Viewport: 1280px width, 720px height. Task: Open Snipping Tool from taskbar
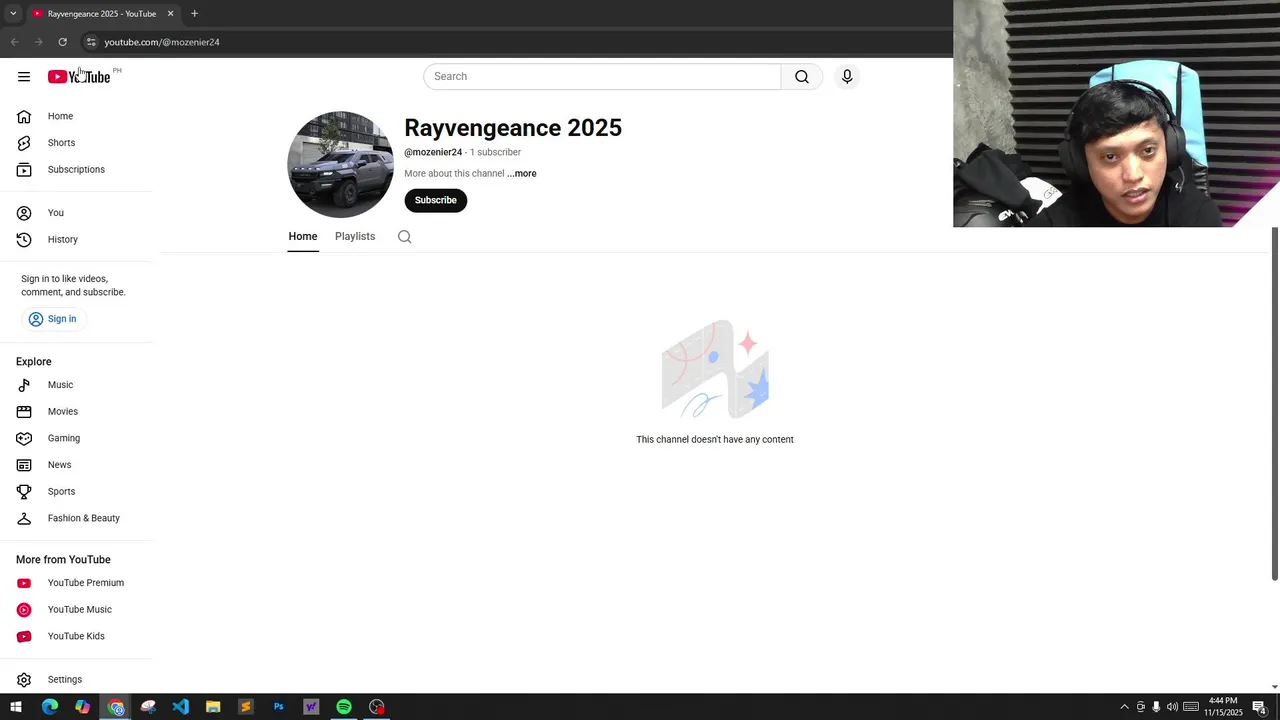pyautogui.click(x=148, y=707)
